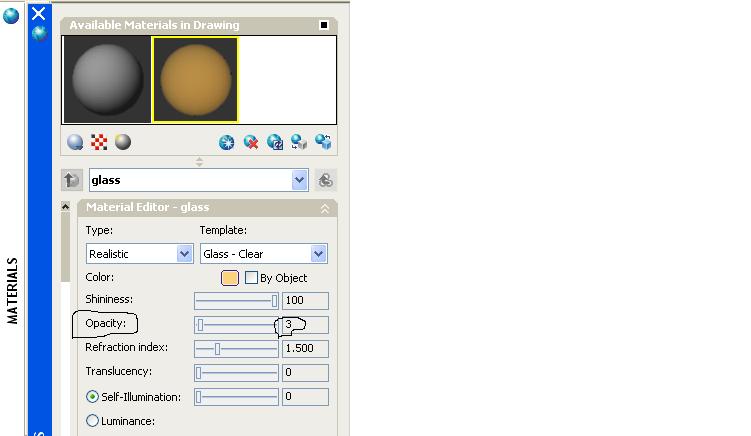This screenshot has height=436, width=751.
Task: Choose the sphere swatch geometry icon
Action: click(75, 142)
